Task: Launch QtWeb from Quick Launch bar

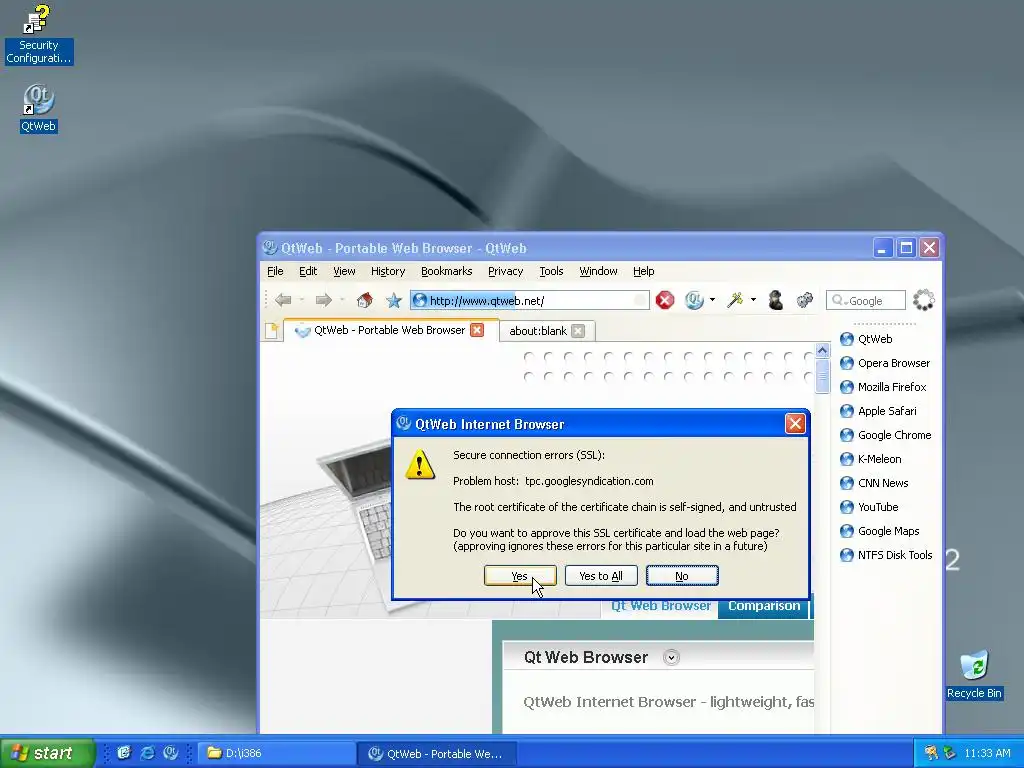Action: point(170,753)
